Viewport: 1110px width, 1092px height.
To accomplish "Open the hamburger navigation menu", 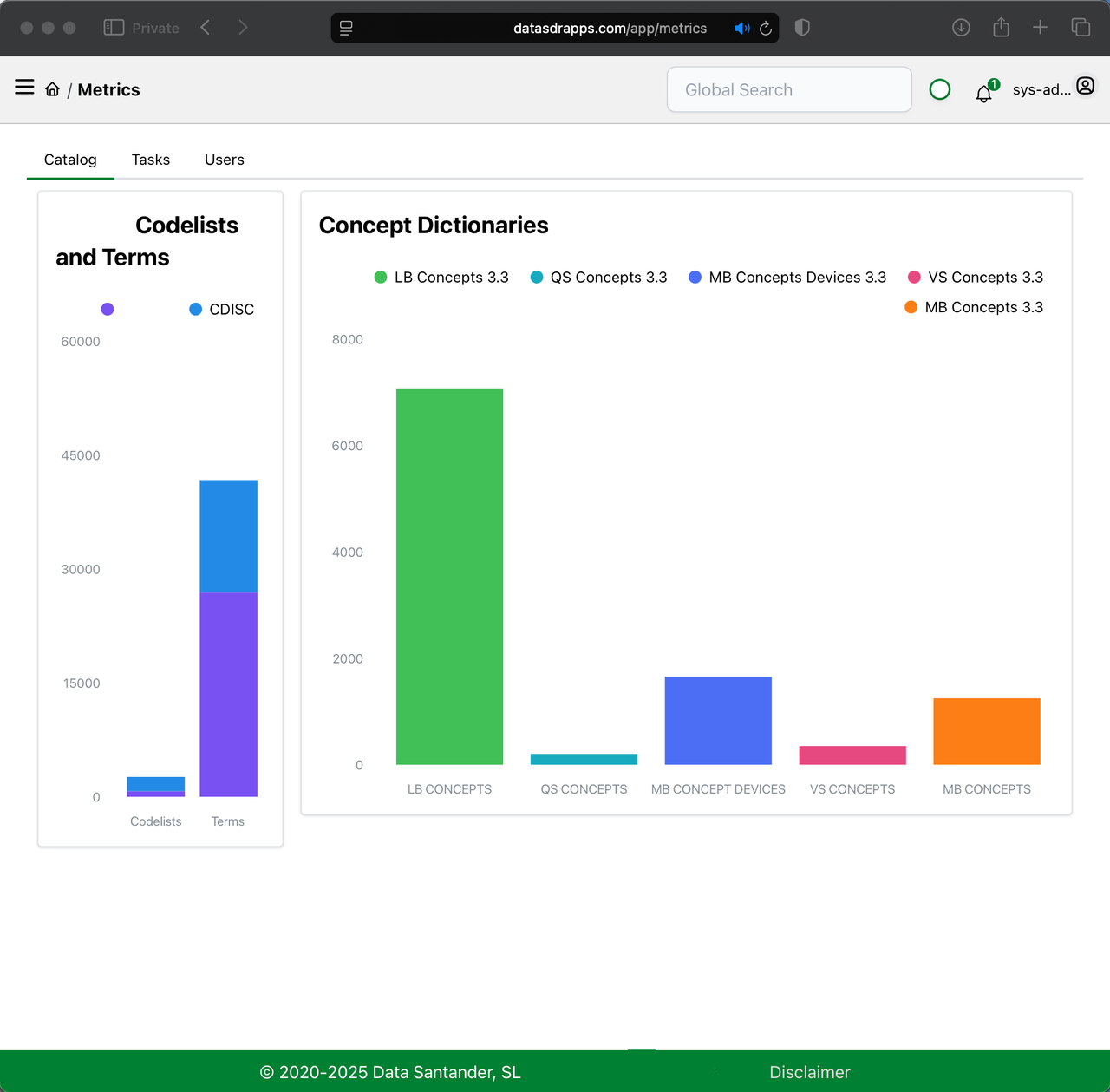I will (x=23, y=87).
